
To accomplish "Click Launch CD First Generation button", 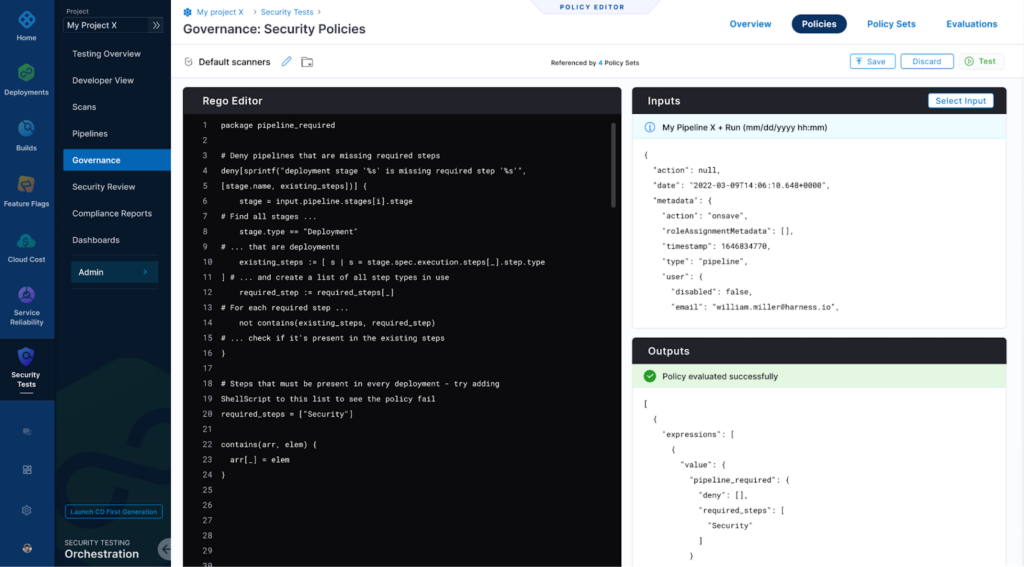I will (x=114, y=511).
